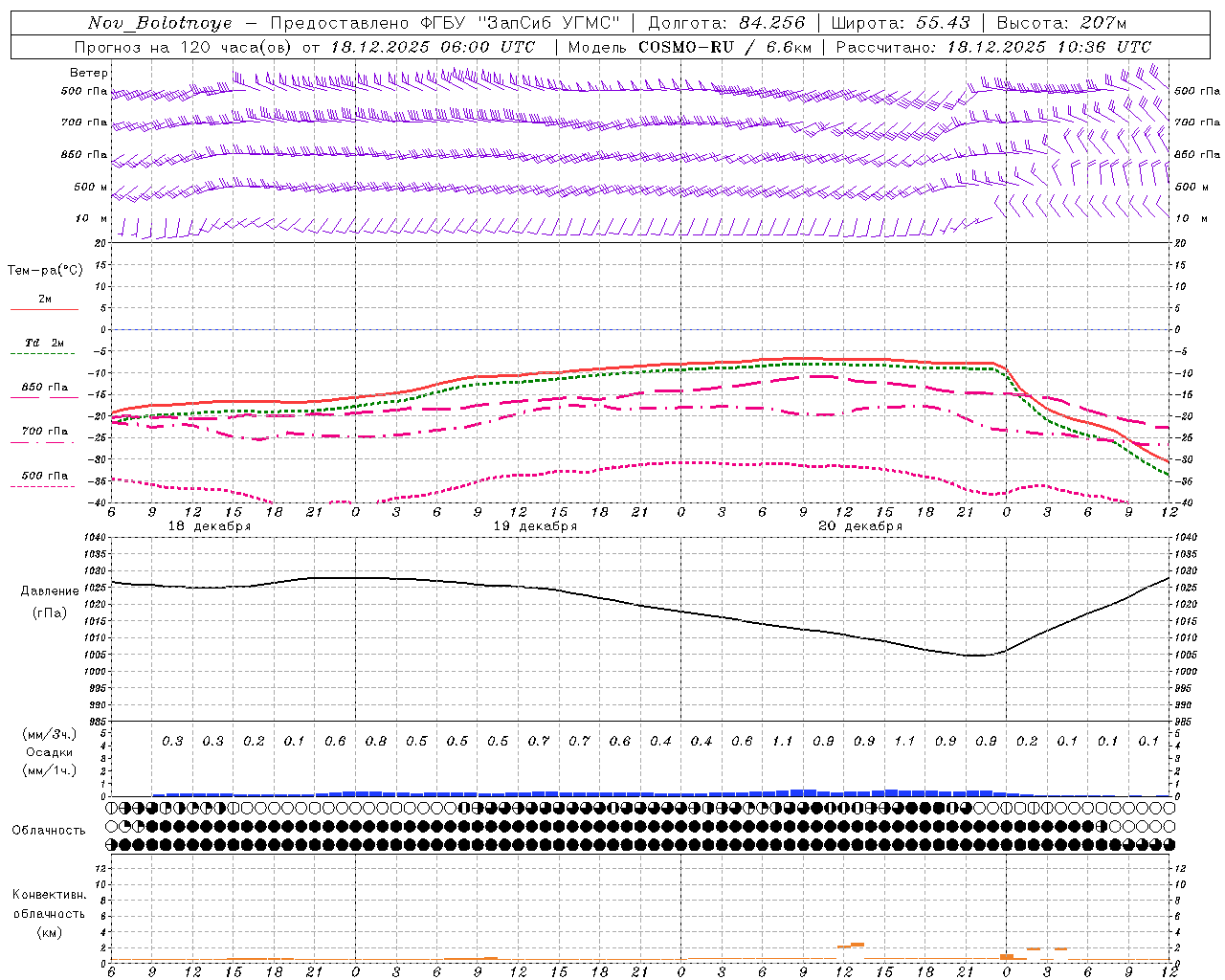Click "Рассчитано: 18.12.2025 10:36 UTC" text
1225x980 pixels.
coord(993,47)
